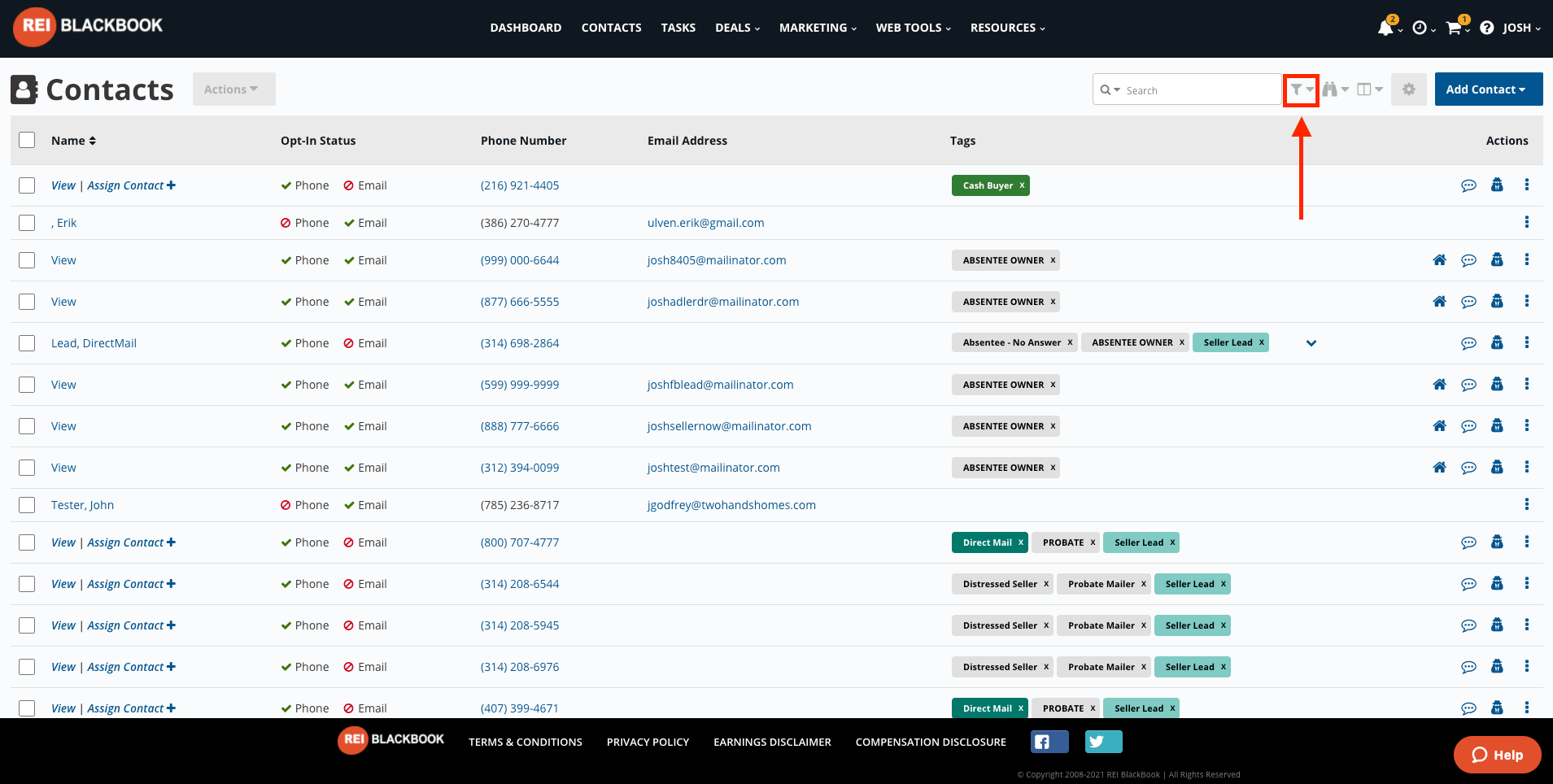Click the orange Help chat button
This screenshot has height=784, width=1553.
coord(1497,755)
